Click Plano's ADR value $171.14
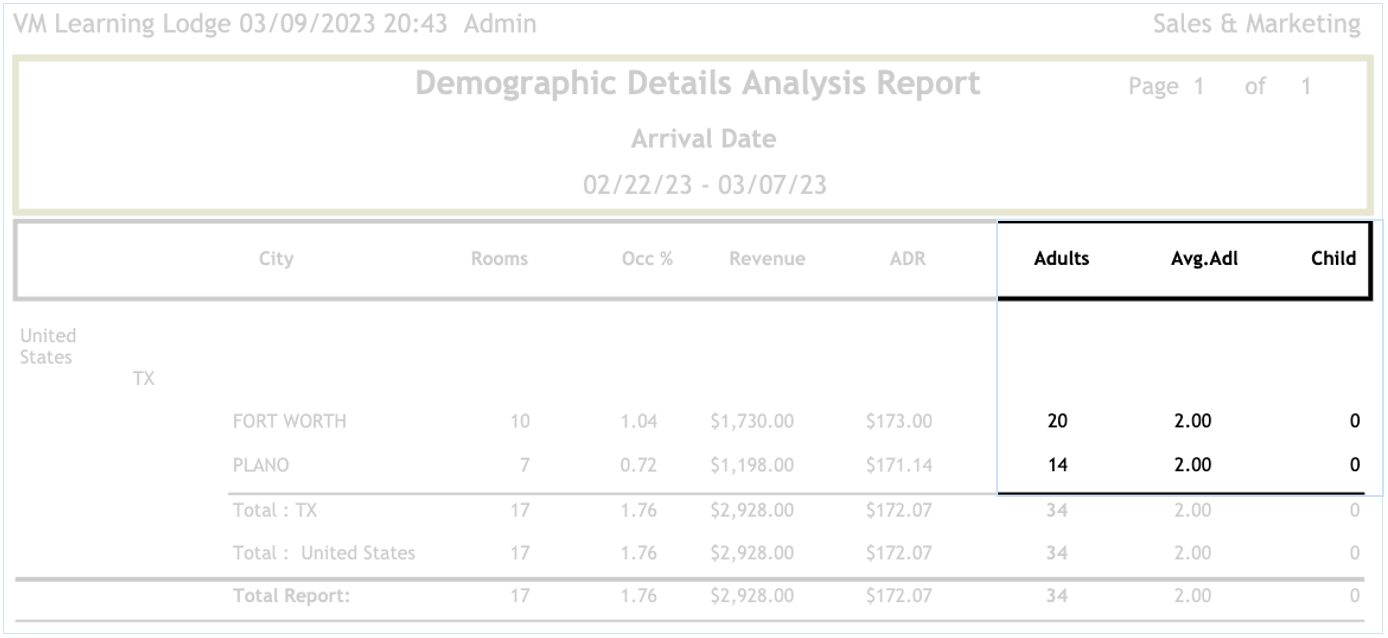1388x638 pixels. 898,465
